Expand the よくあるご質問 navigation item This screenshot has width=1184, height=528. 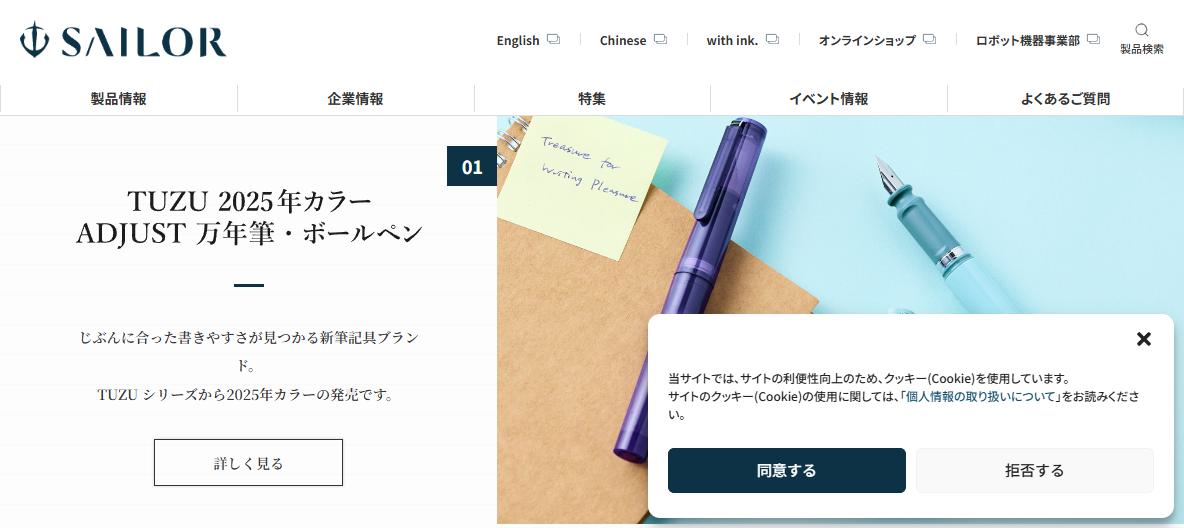coord(1065,98)
